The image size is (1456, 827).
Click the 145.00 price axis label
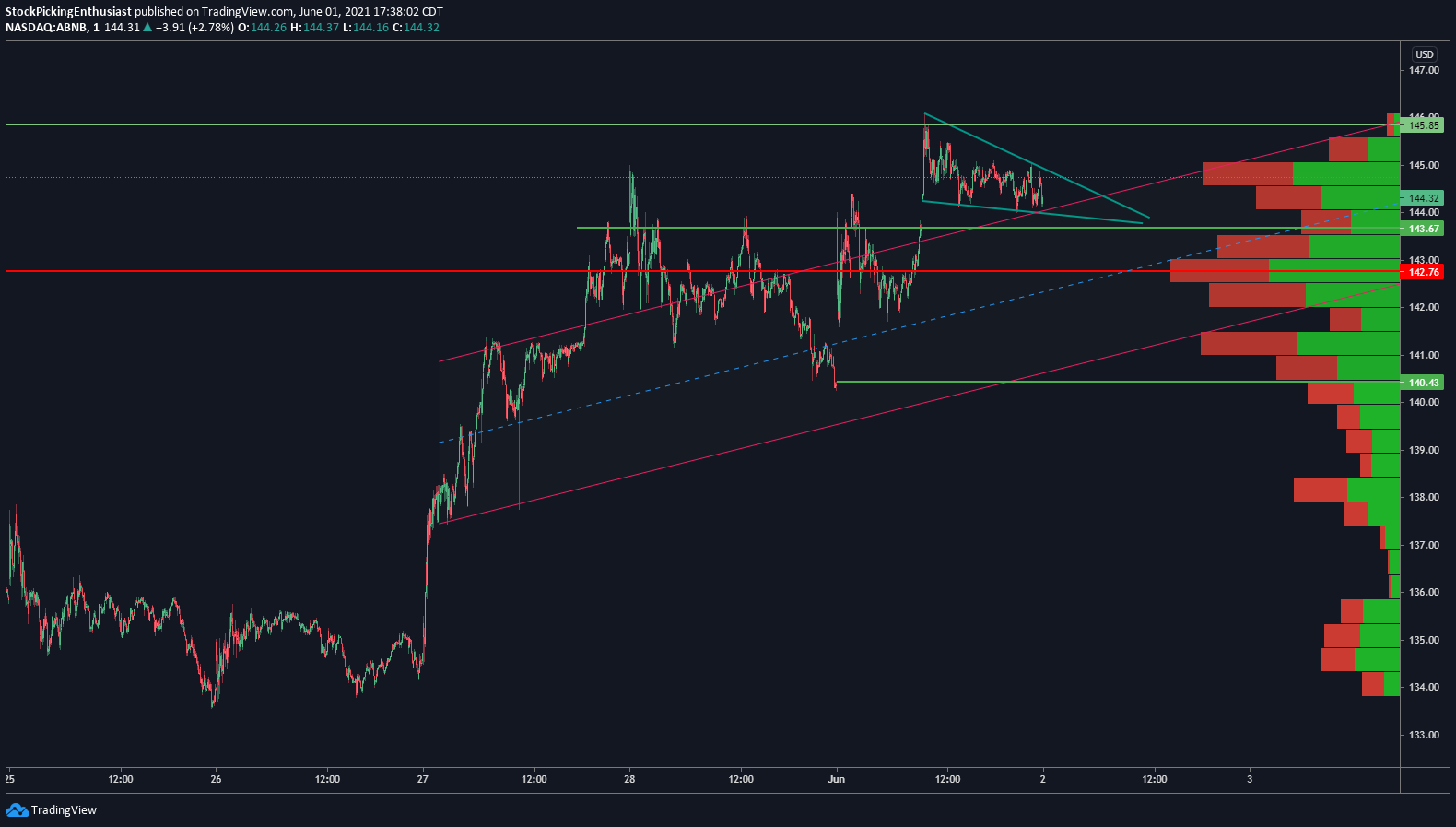pos(1424,165)
